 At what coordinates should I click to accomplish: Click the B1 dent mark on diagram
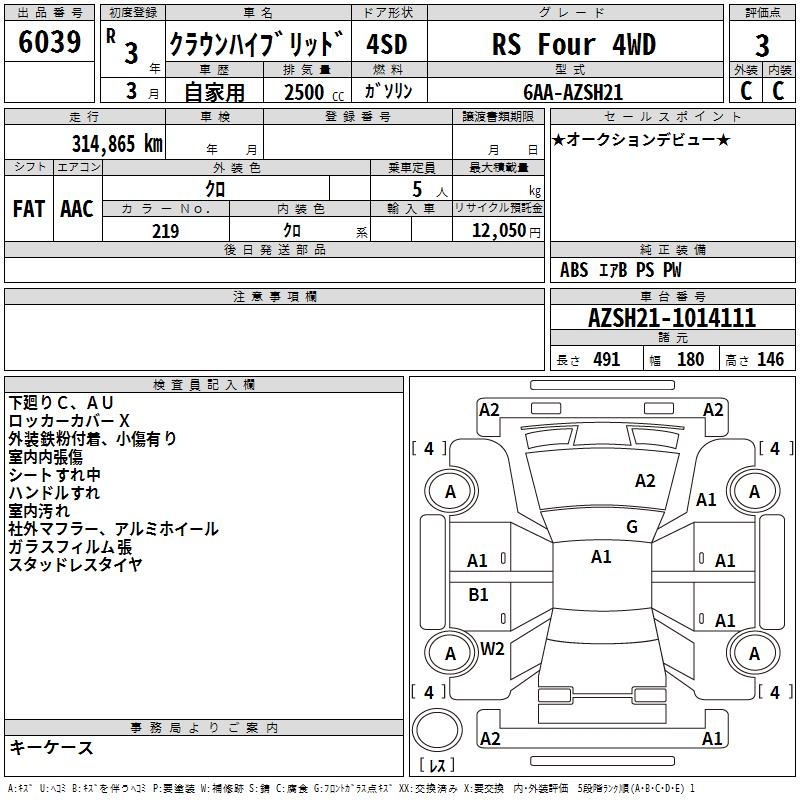(478, 595)
